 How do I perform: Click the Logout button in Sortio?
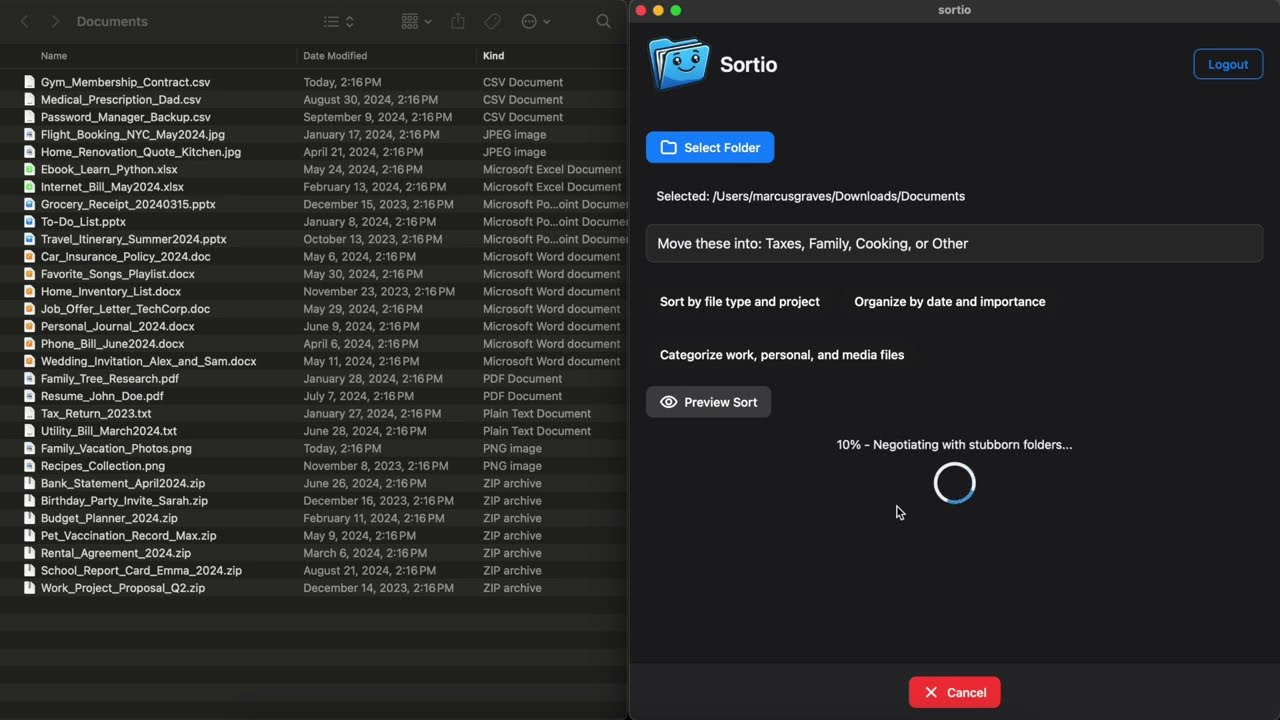click(x=1228, y=64)
